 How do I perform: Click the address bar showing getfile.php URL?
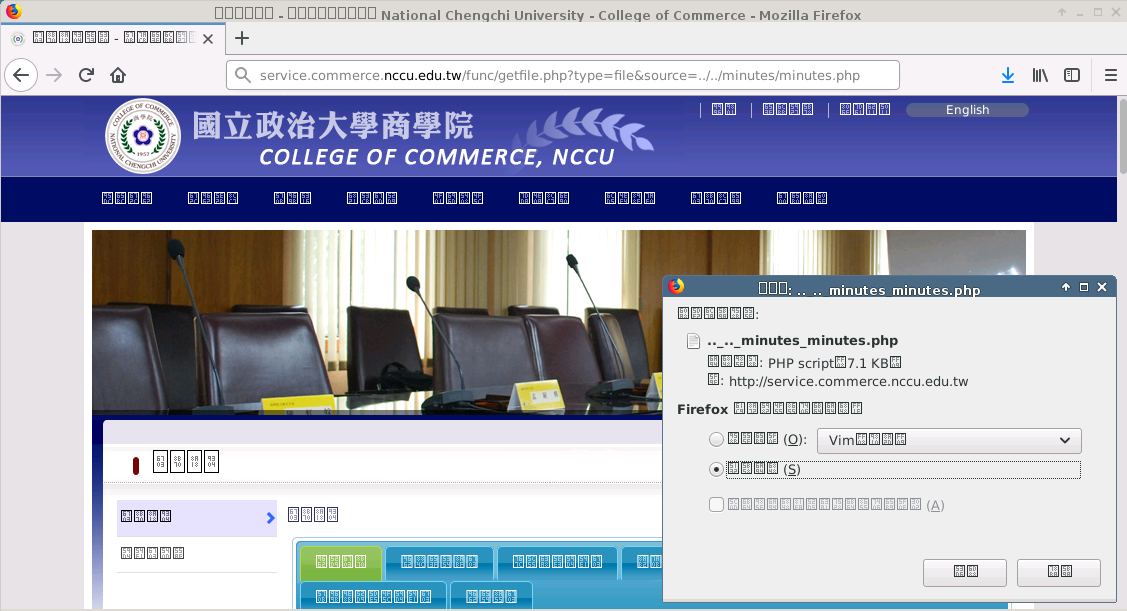pyautogui.click(x=563, y=75)
